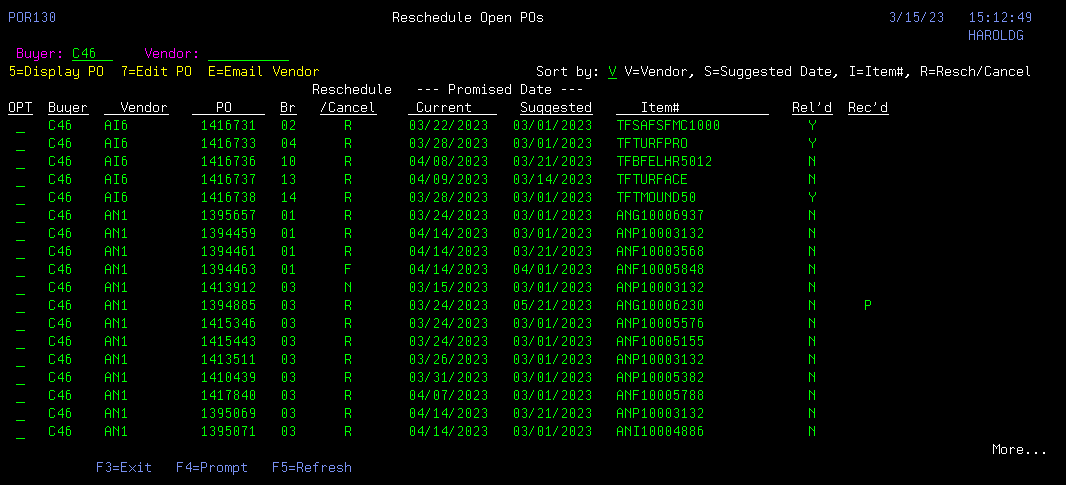Screen dimensions: 1066x485
Task: Select OPT field for PO 1416736
Action: tap(20, 162)
